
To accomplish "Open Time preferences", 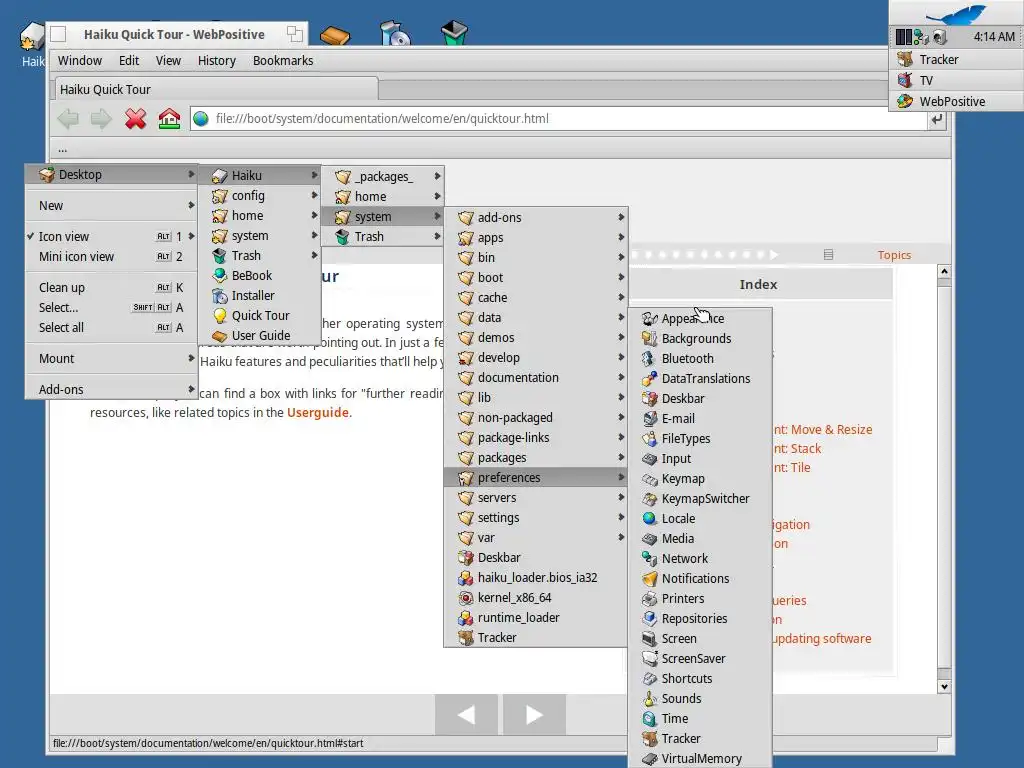I will [700, 719].
